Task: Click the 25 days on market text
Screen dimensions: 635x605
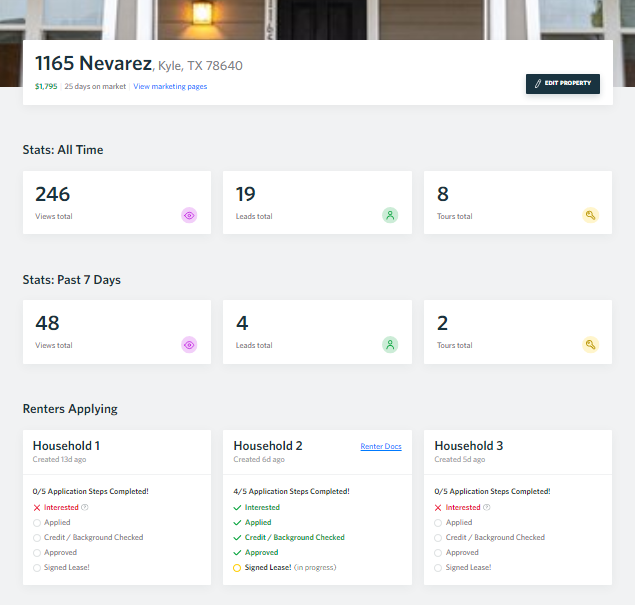Action: pos(95,86)
